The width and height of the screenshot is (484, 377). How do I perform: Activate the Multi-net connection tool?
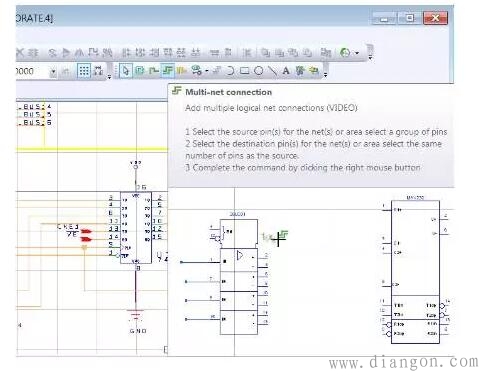click(x=168, y=71)
